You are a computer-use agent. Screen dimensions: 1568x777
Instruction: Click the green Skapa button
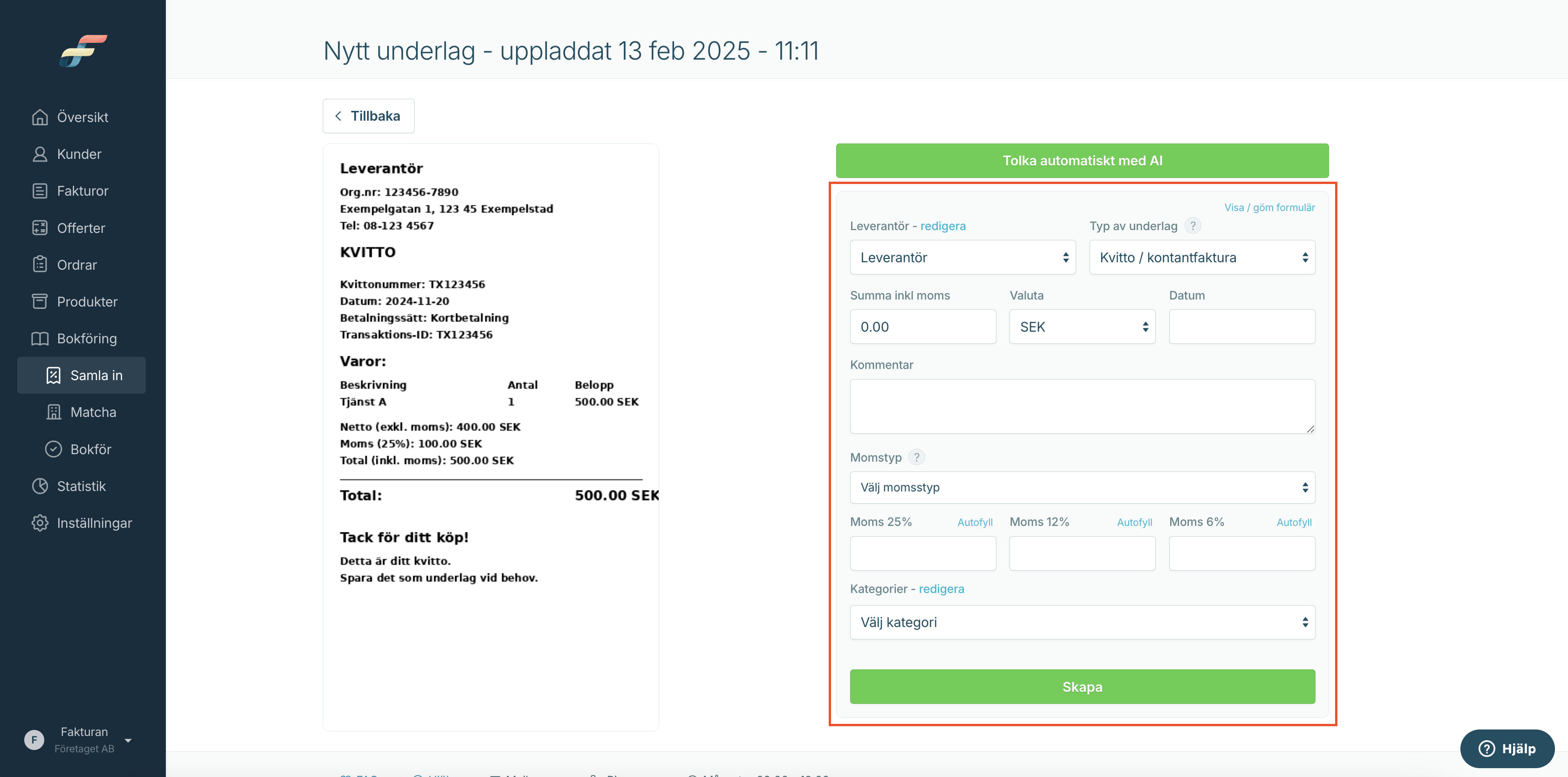[1082, 687]
